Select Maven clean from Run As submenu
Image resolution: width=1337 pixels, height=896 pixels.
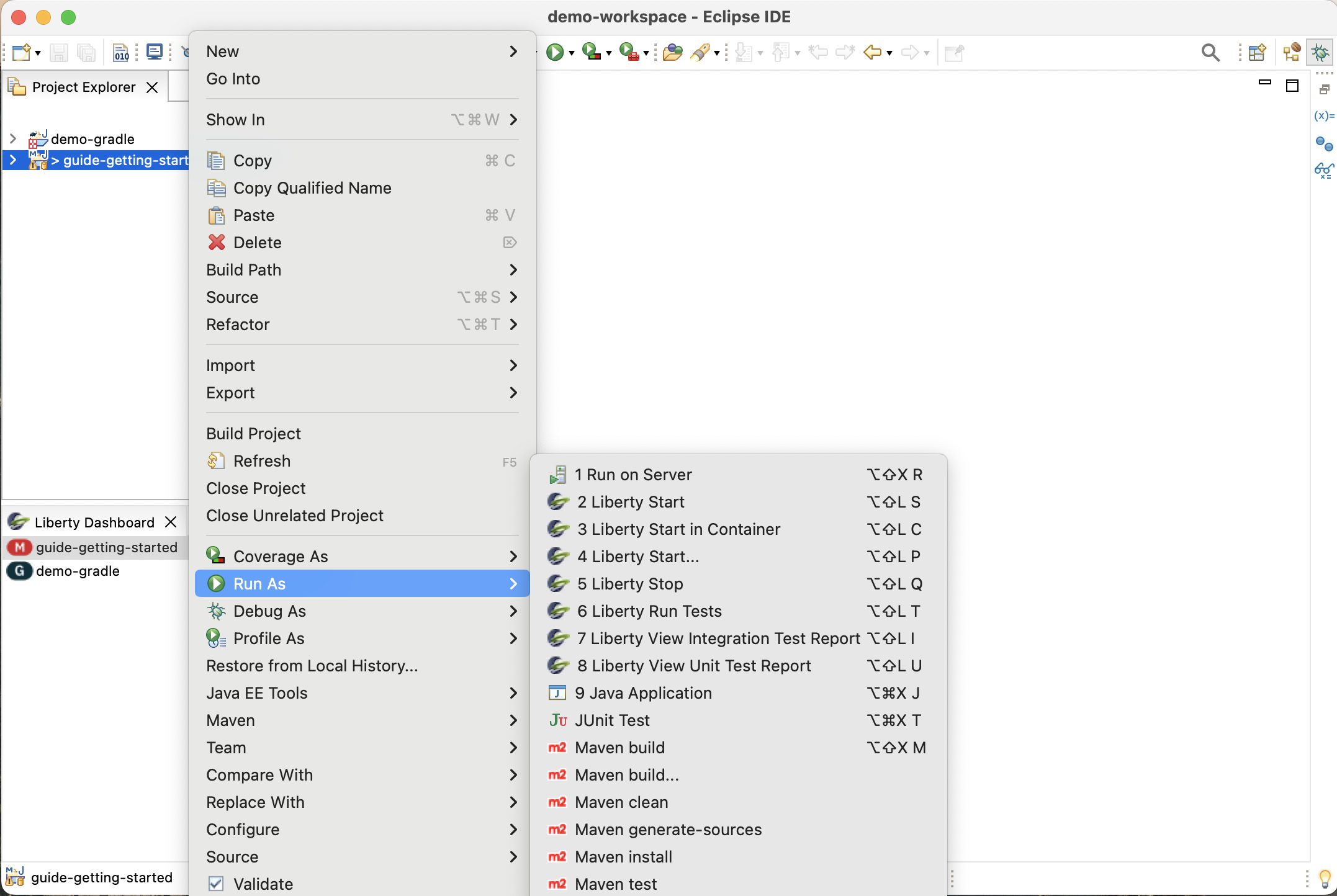tap(622, 801)
